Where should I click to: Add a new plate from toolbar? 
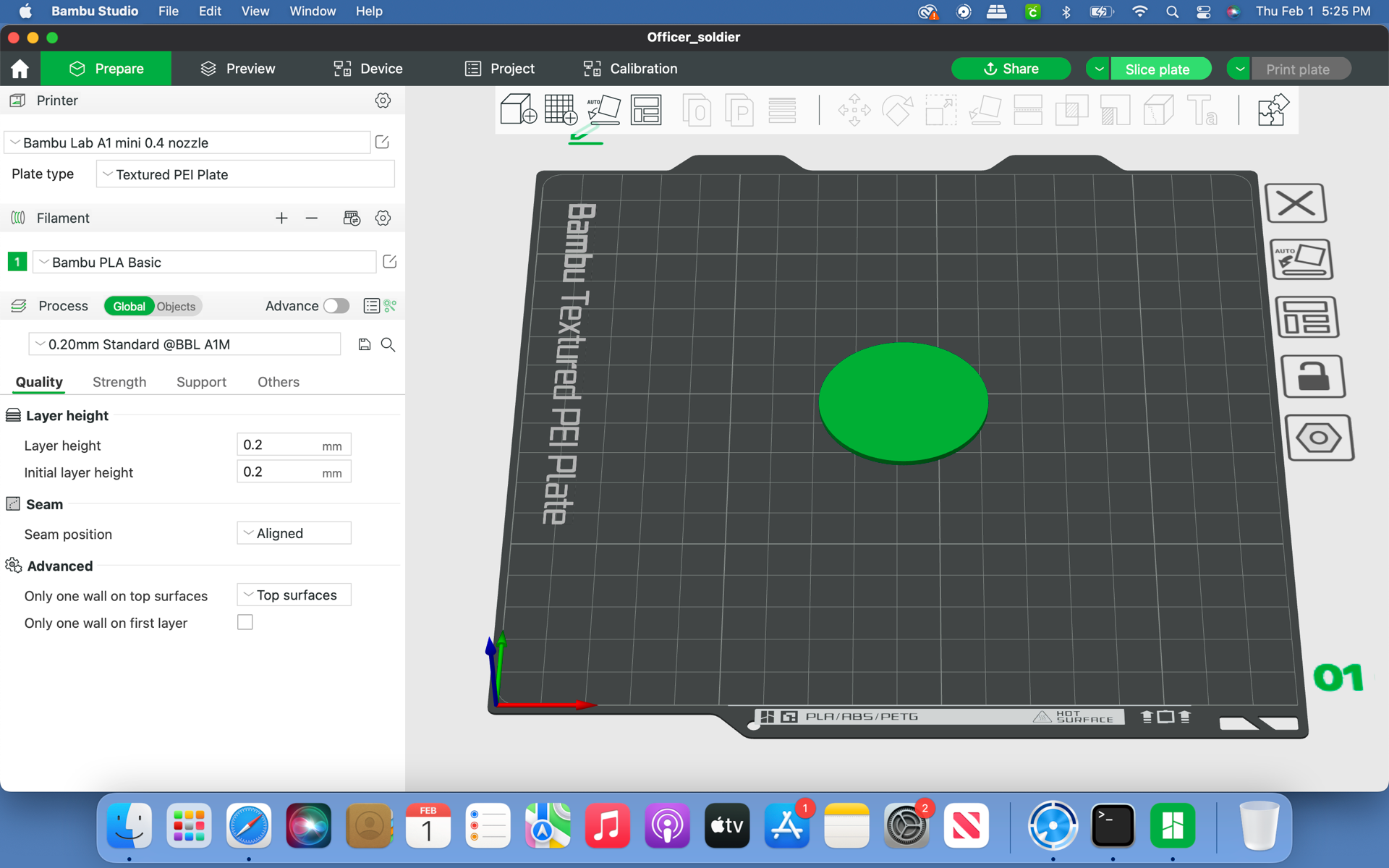pyautogui.click(x=561, y=110)
